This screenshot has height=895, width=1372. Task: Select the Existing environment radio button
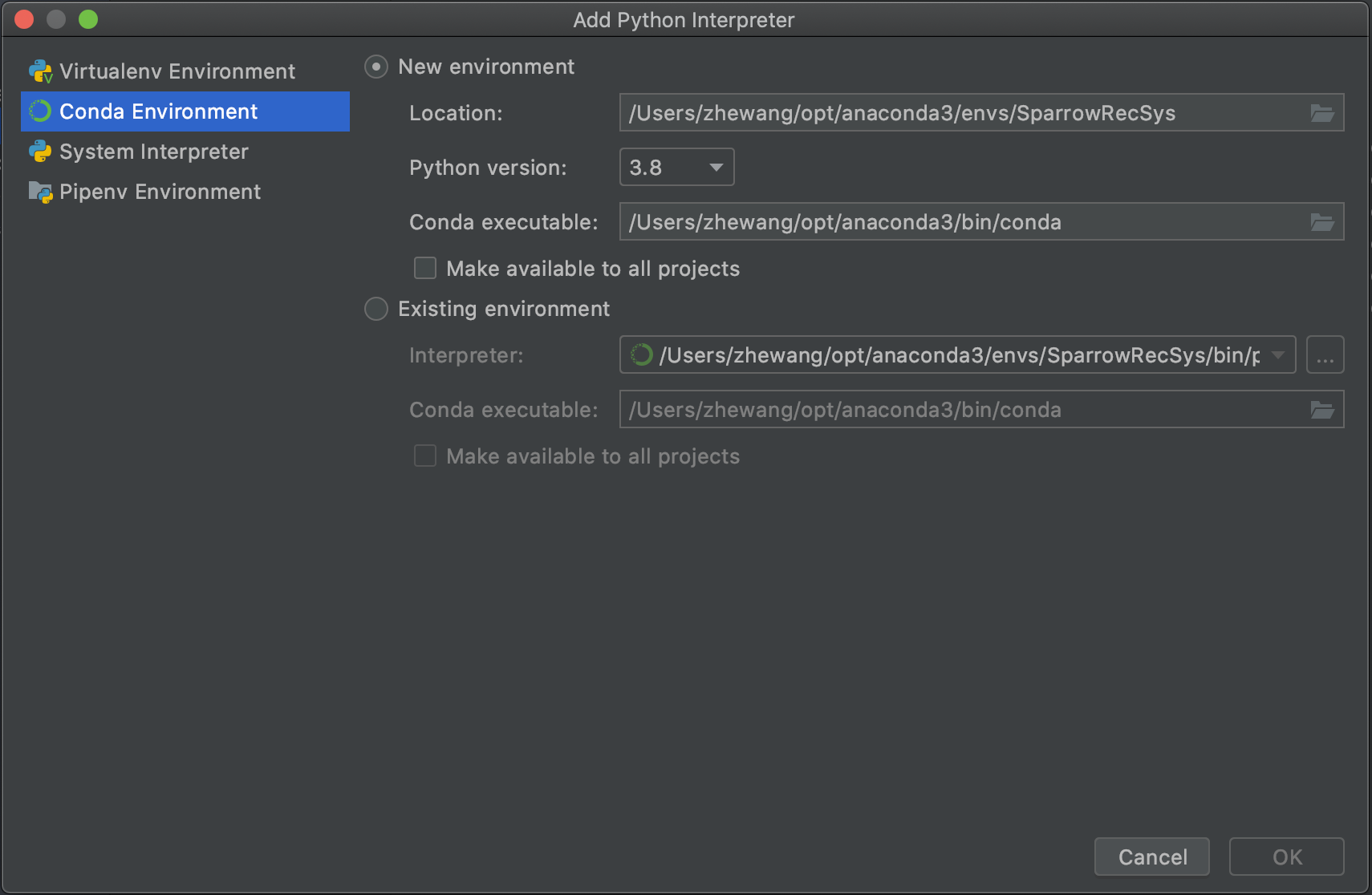[376, 309]
